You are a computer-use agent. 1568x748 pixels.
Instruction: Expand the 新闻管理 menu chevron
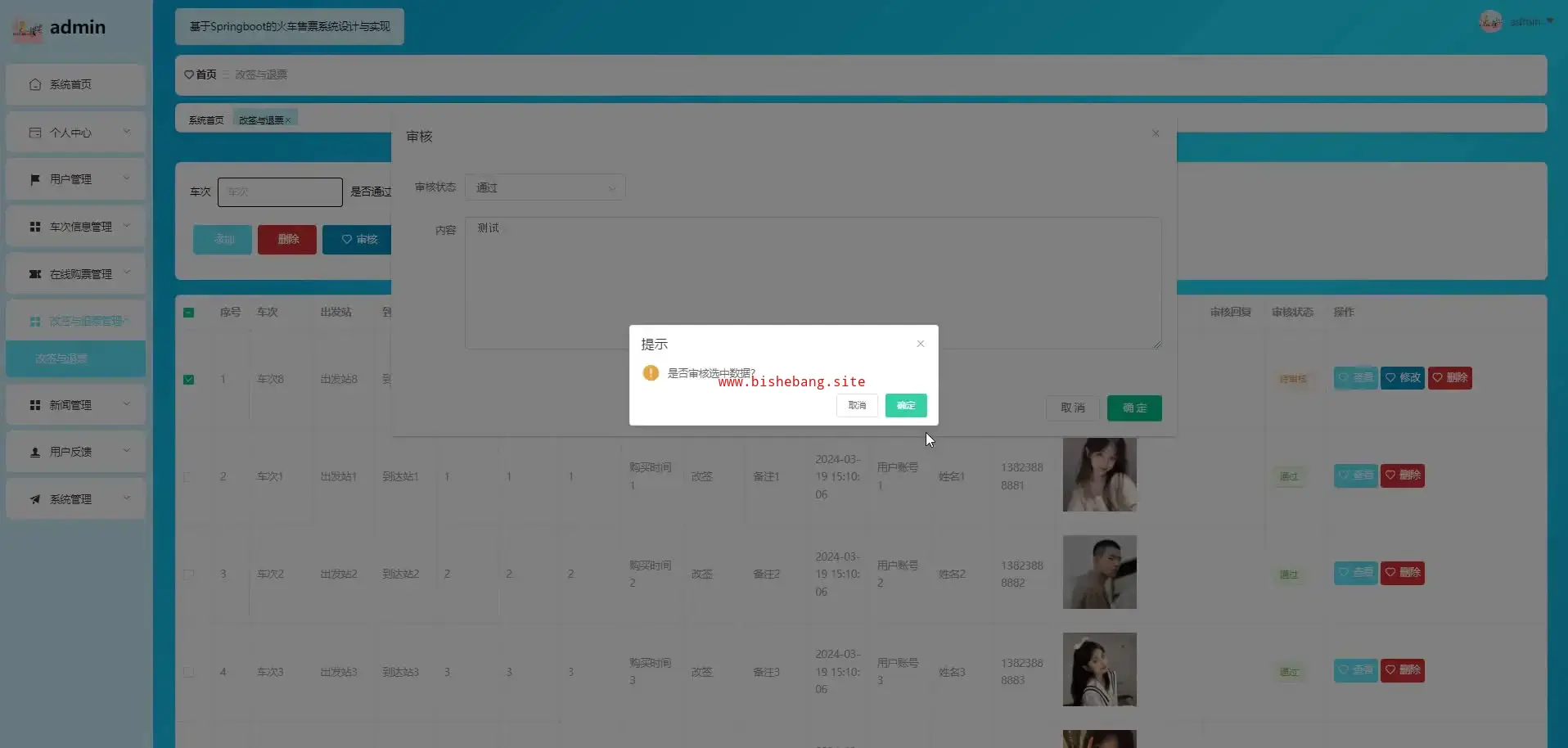(x=127, y=403)
